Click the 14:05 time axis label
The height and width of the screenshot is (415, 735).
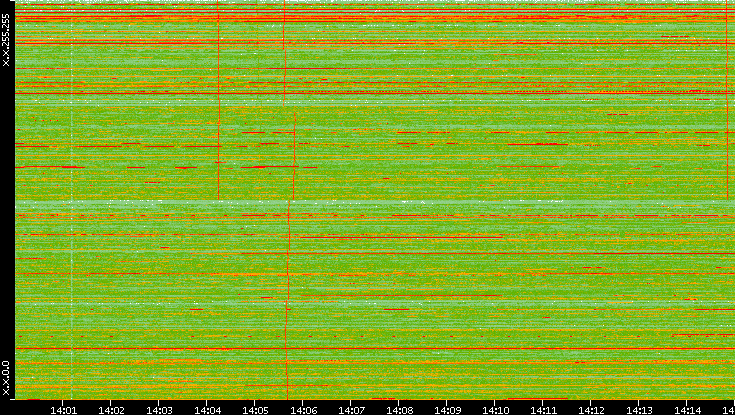[255, 410]
